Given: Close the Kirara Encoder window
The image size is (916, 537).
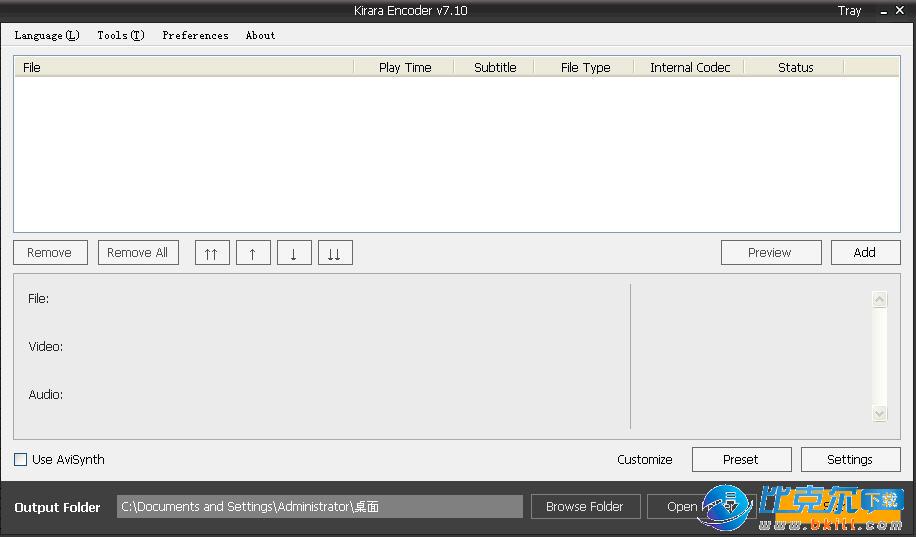Looking at the screenshot, I should click(900, 11).
